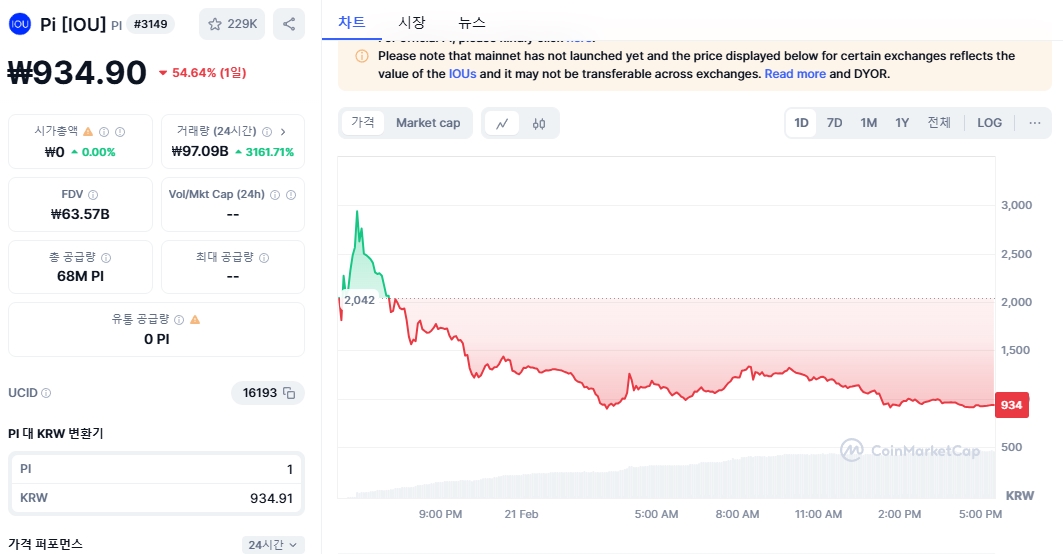The image size is (1063, 554).
Task: Click the 9:00 PM time axis label
Action: [x=441, y=514]
